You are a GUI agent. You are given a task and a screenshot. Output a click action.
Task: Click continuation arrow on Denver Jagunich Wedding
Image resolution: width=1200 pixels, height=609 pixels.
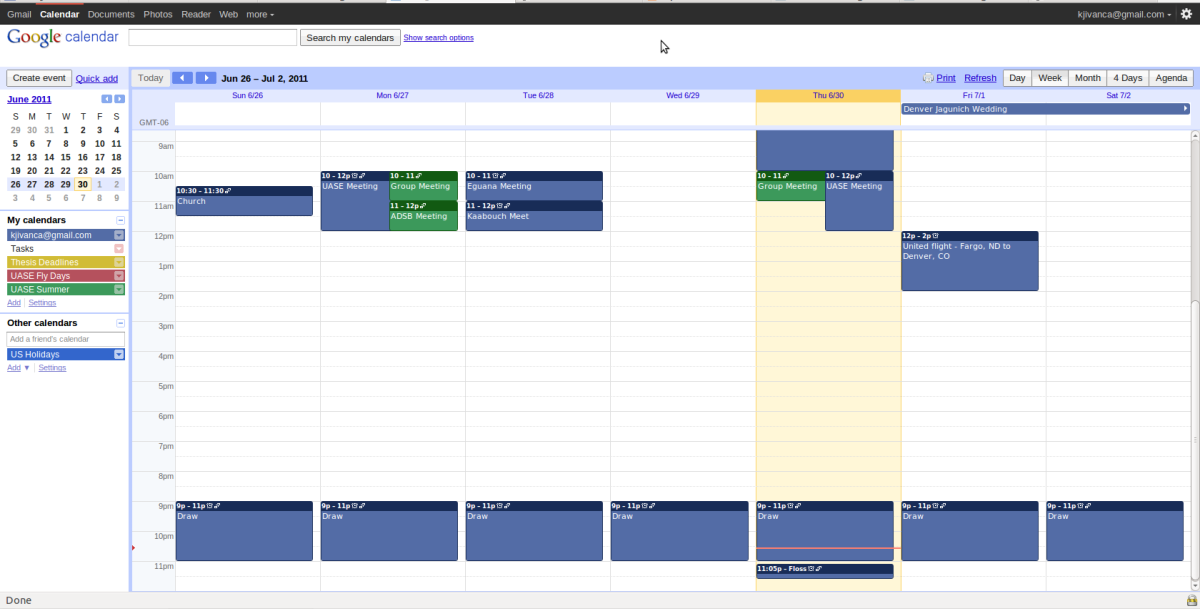pyautogui.click(x=1185, y=109)
